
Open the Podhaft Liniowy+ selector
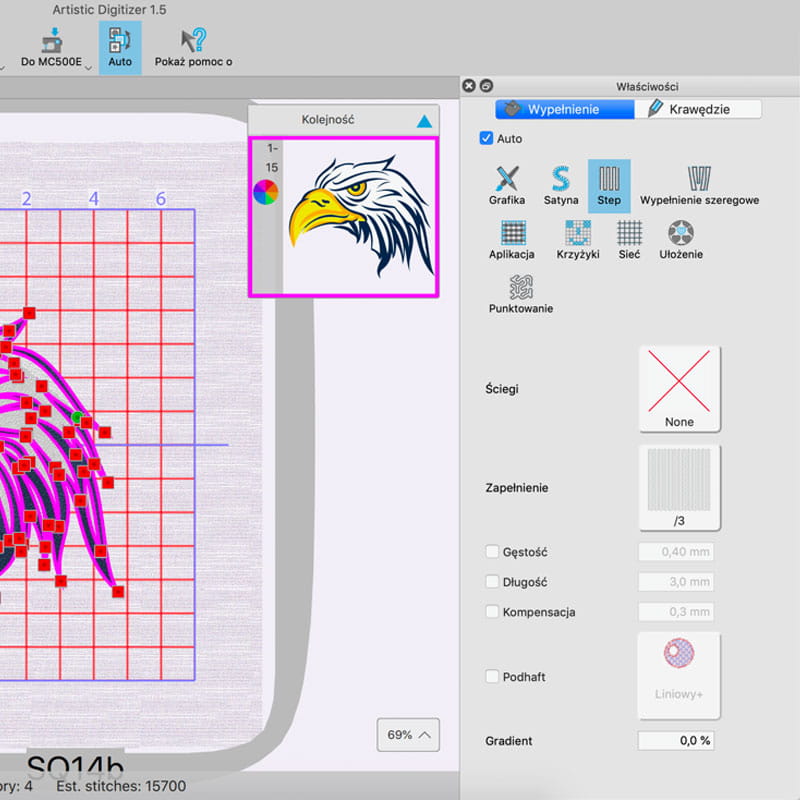[x=679, y=676]
